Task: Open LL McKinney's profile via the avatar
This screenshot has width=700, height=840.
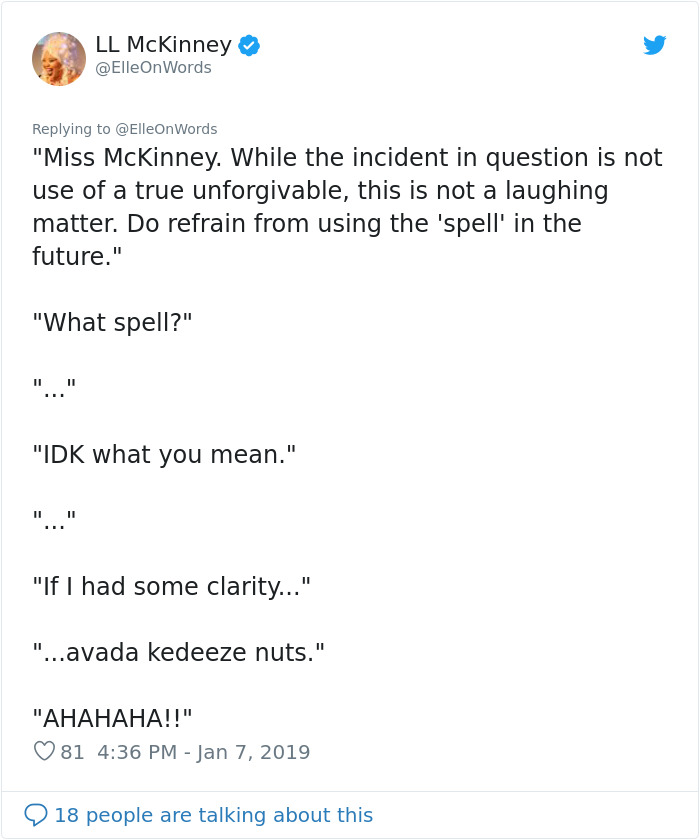Action: [x=59, y=58]
